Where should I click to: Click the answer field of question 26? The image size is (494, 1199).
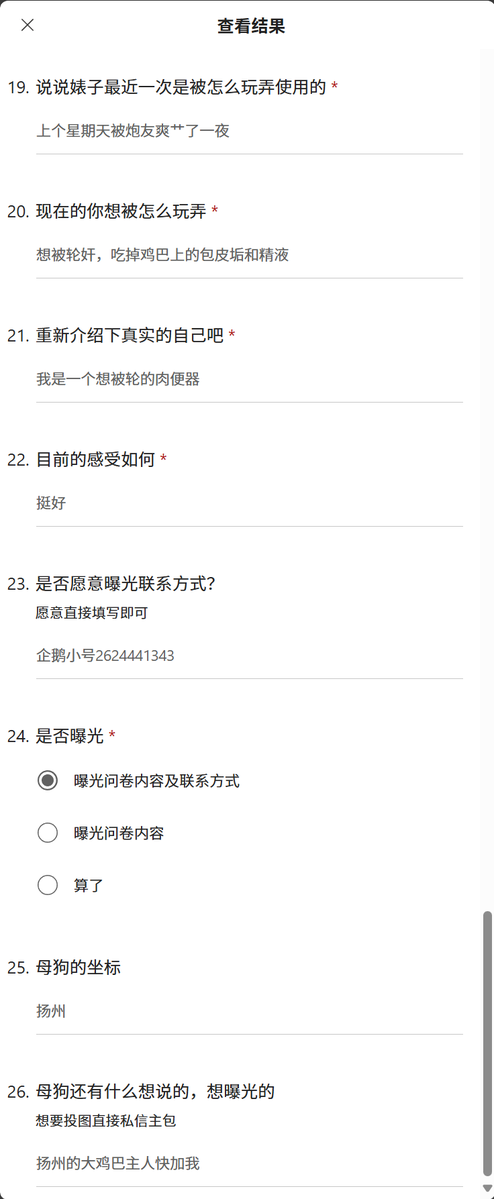249,1164
